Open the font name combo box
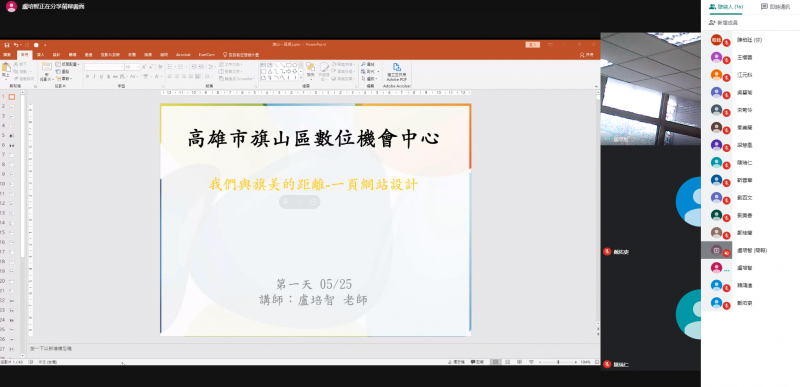Screen dimensions: 800x387 pyautogui.click(x=104, y=67)
